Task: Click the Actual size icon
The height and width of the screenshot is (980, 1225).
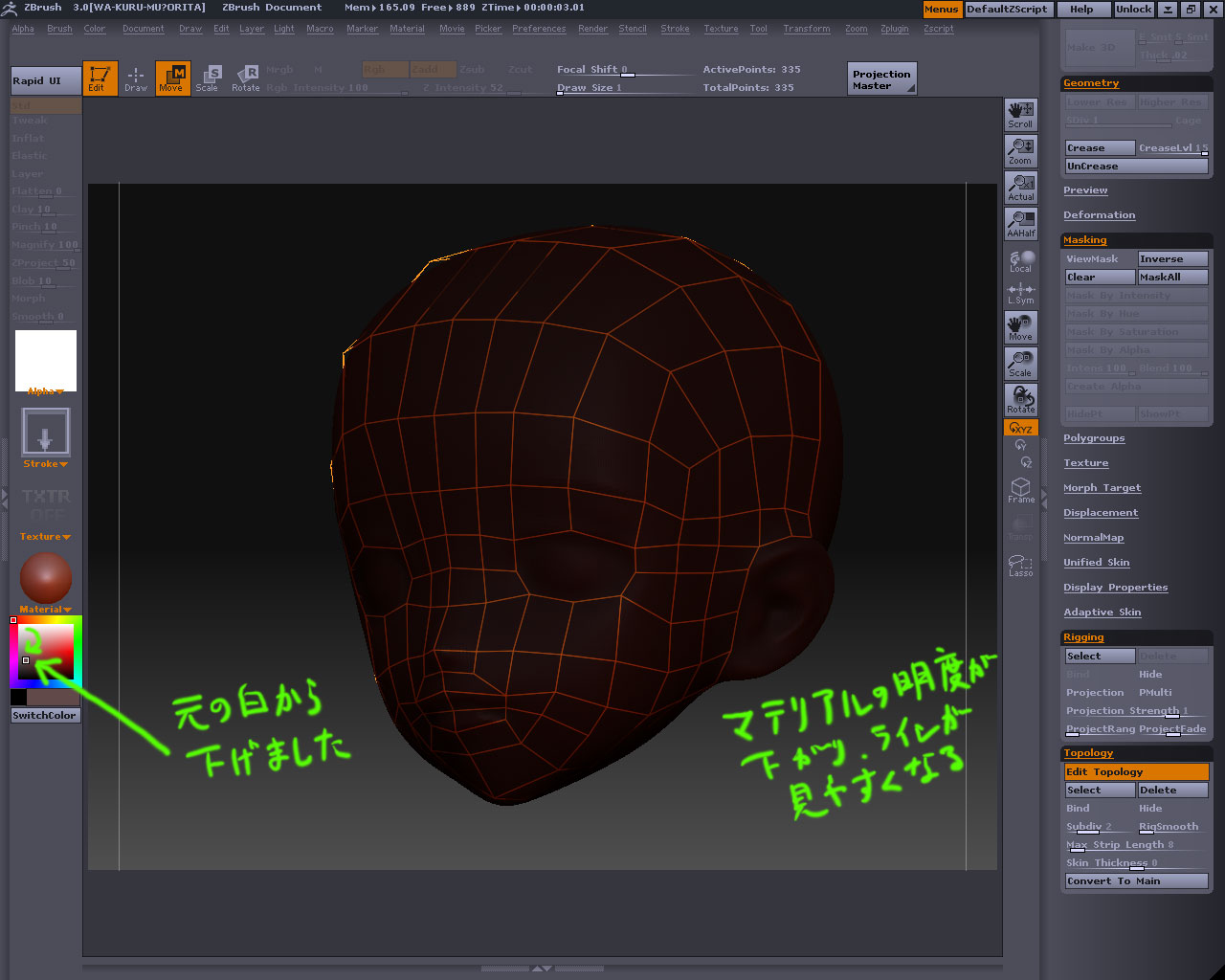Action: click(1021, 188)
